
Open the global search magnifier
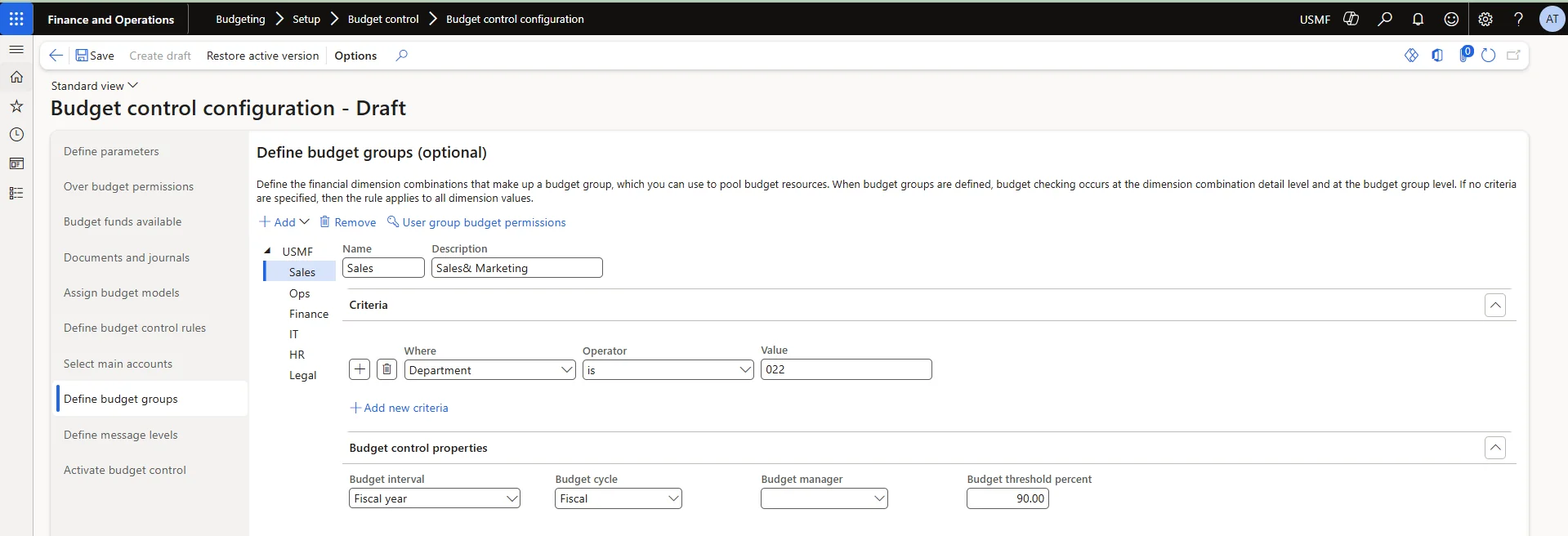point(1385,19)
